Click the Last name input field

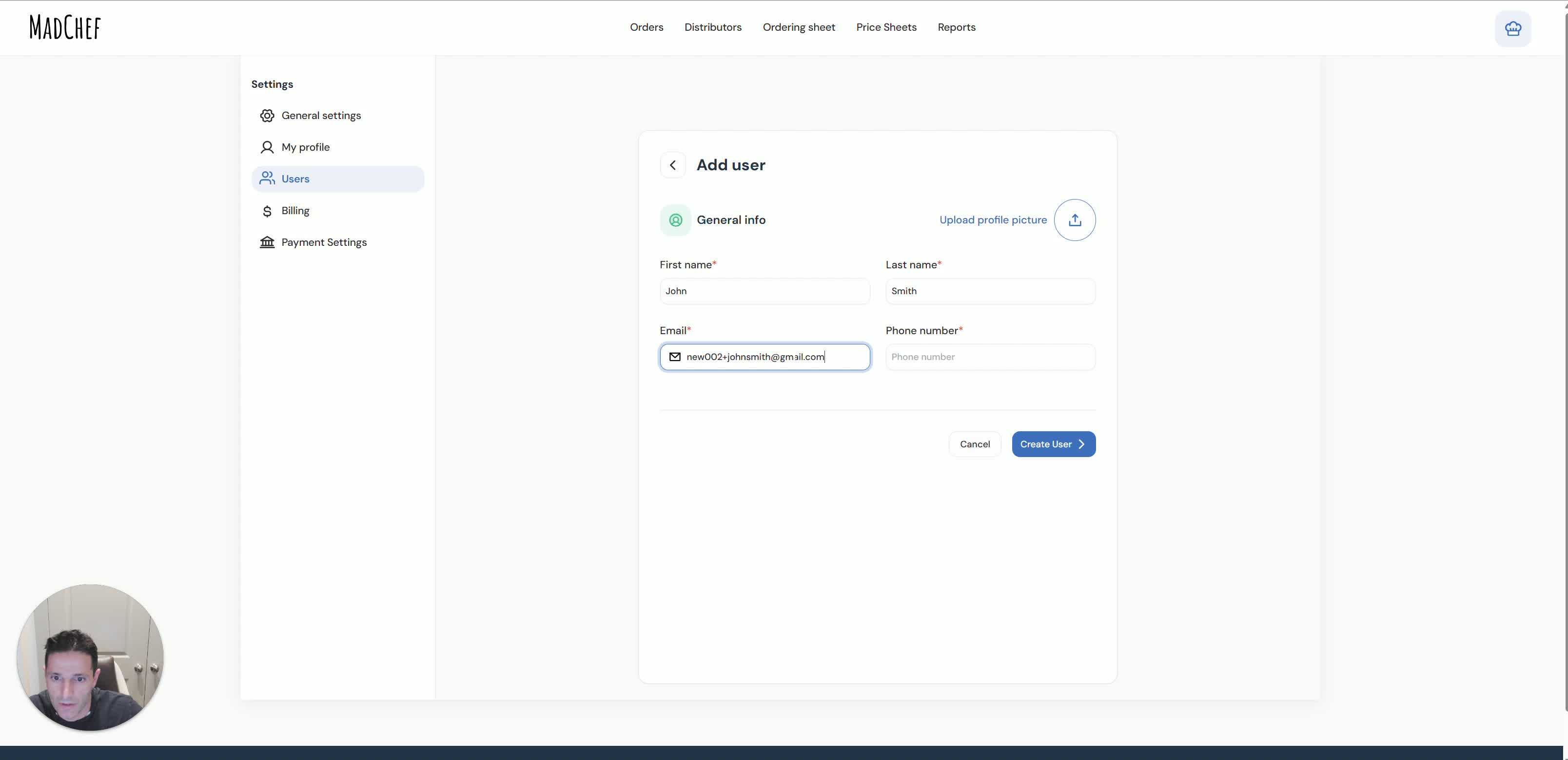(x=990, y=291)
